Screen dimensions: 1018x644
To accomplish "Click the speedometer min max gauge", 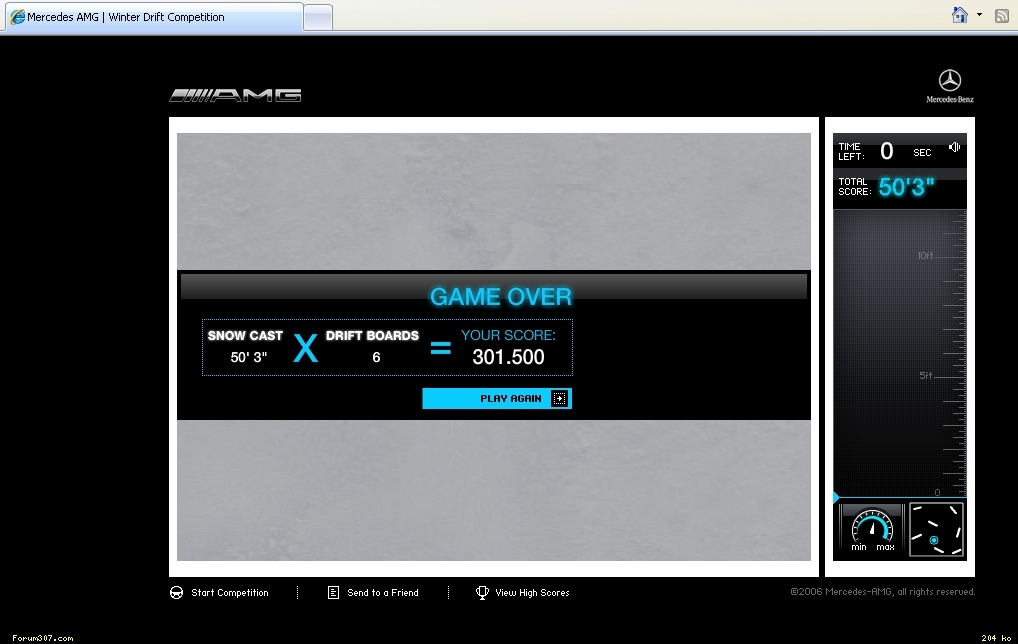I will (872, 529).
